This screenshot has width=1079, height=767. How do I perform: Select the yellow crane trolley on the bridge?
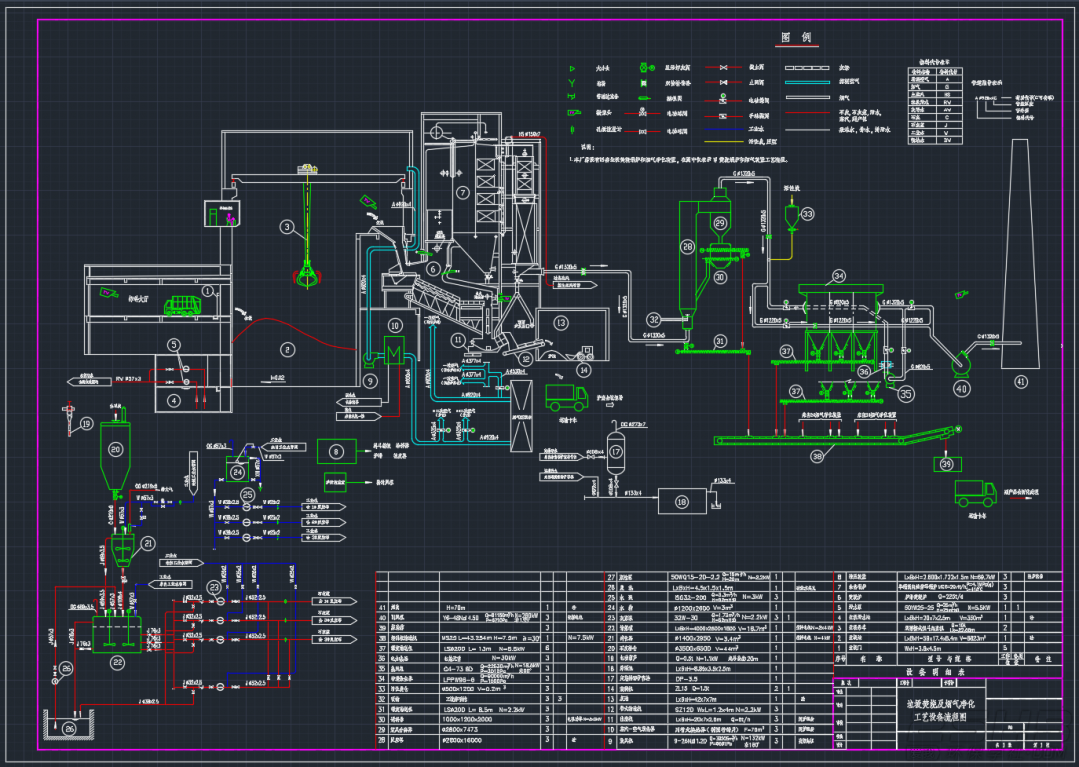(307, 168)
